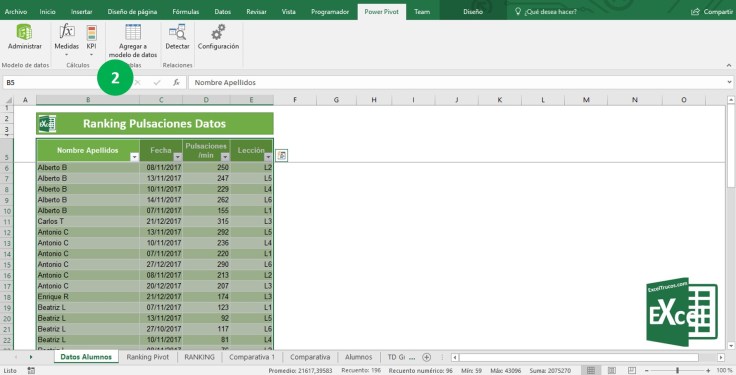Switch to RANKING sheet
Viewport: 736px width, 375px height.
(x=199, y=357)
